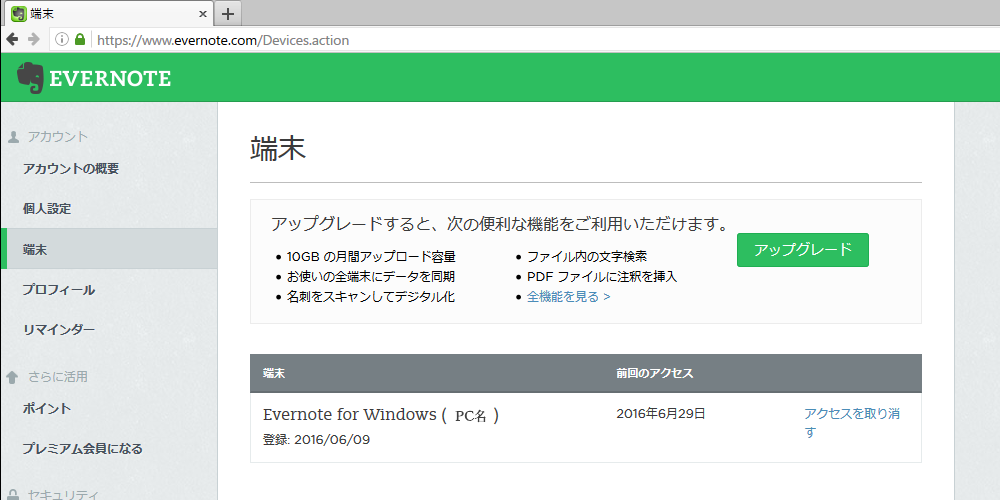The height and width of the screenshot is (500, 1000).
Task: Click PDF ファイルに注釈を挿入 bullet text
Action: 601,277
